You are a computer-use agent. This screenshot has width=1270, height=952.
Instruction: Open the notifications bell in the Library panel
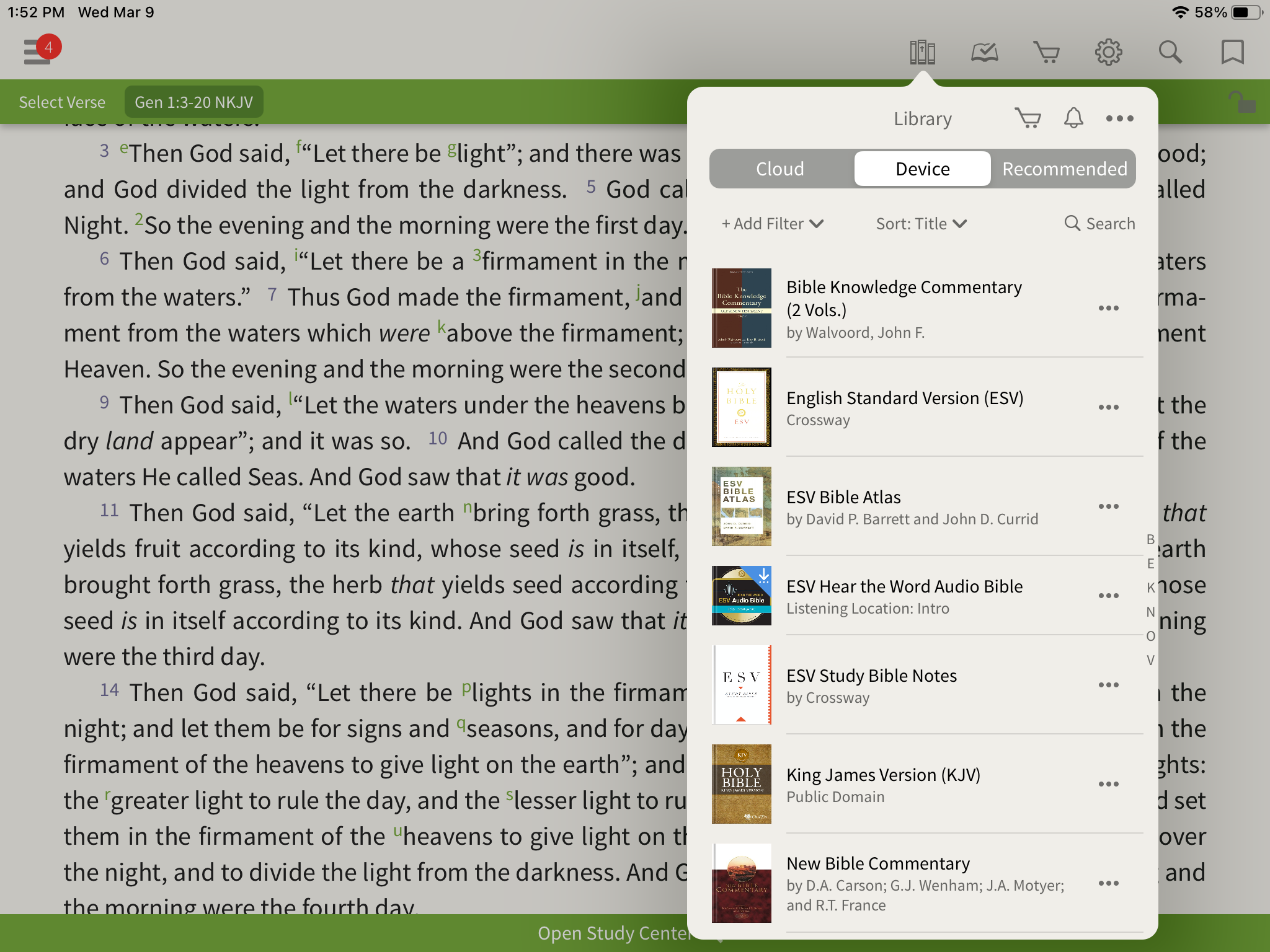1073,118
